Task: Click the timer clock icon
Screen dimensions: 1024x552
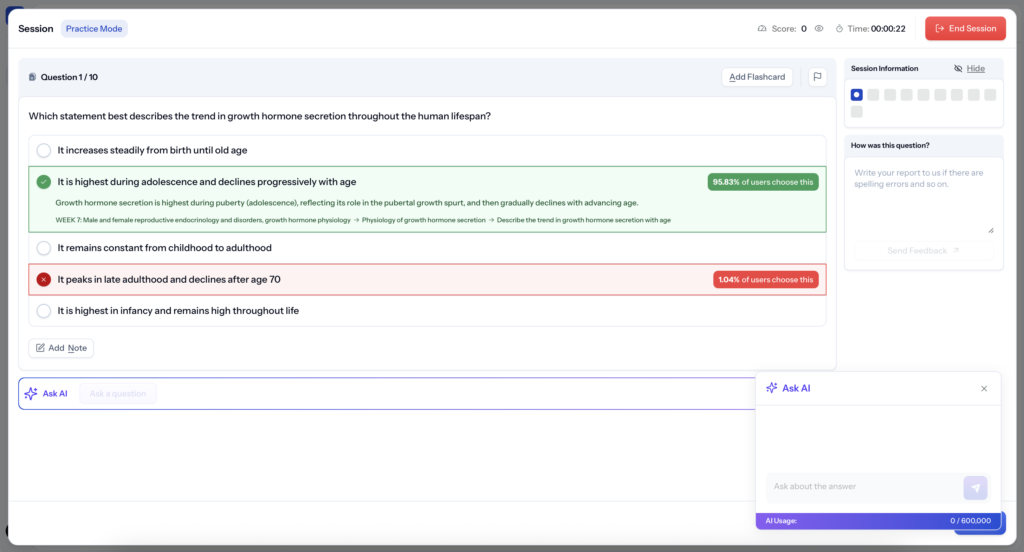Action: click(x=839, y=29)
